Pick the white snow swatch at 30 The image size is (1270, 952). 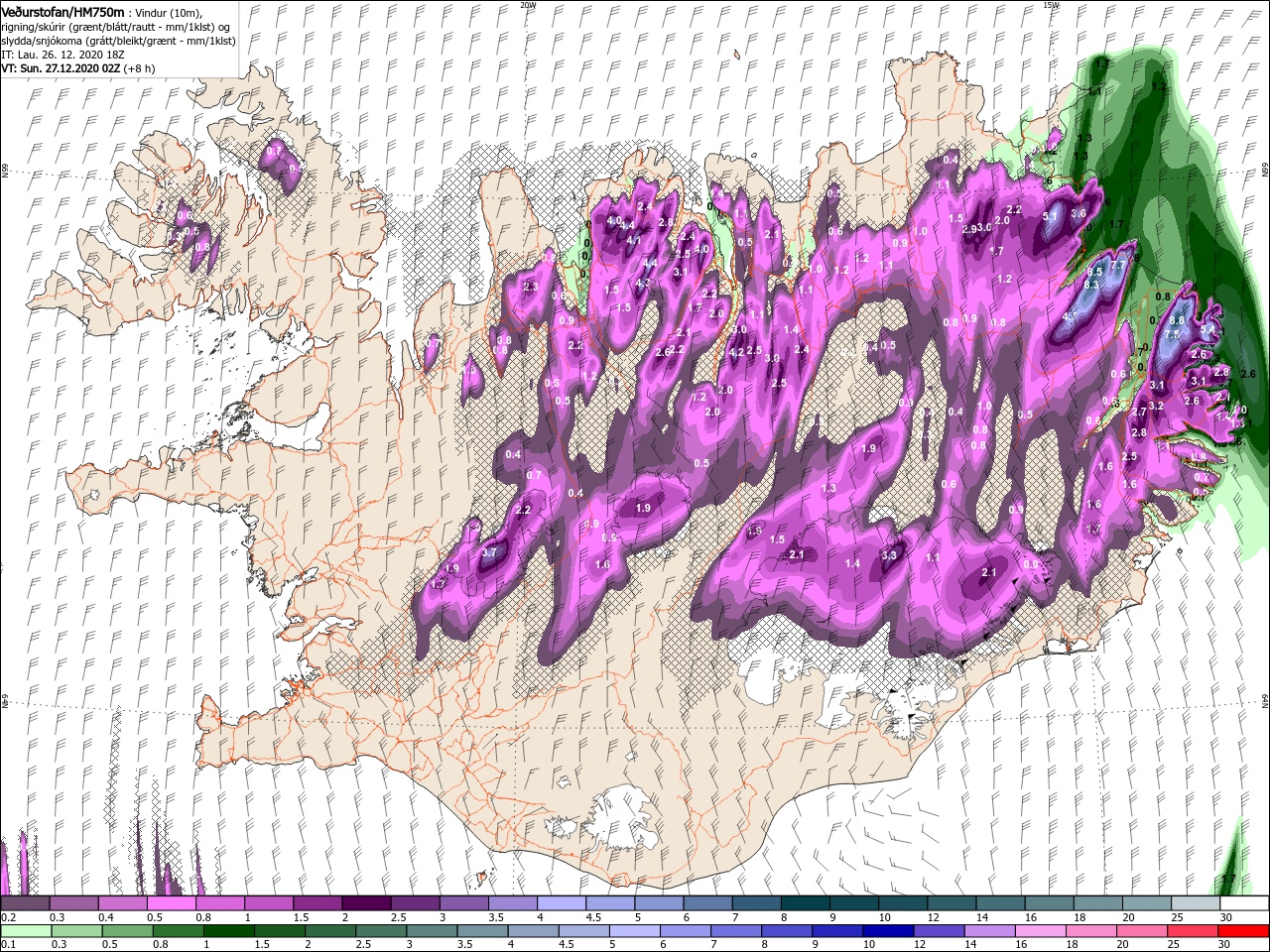coord(1242,901)
